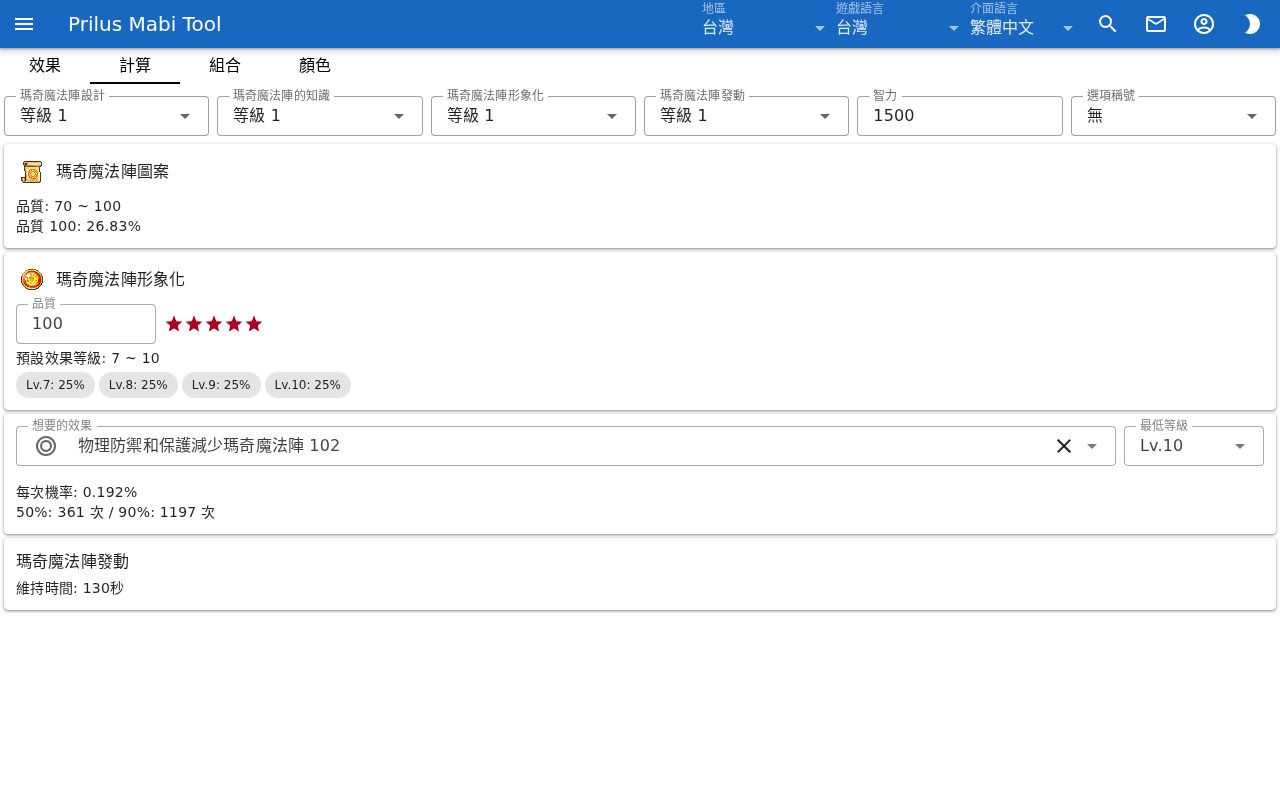Click the 品質 100: 26.83% text
1280x800 pixels.
pyautogui.click(x=79, y=227)
